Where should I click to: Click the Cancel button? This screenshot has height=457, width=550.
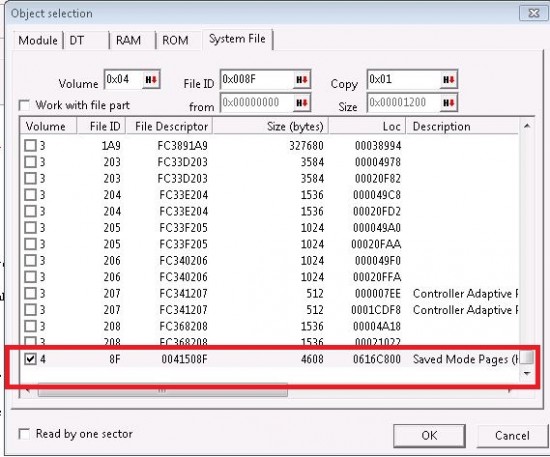pyautogui.click(x=512, y=436)
